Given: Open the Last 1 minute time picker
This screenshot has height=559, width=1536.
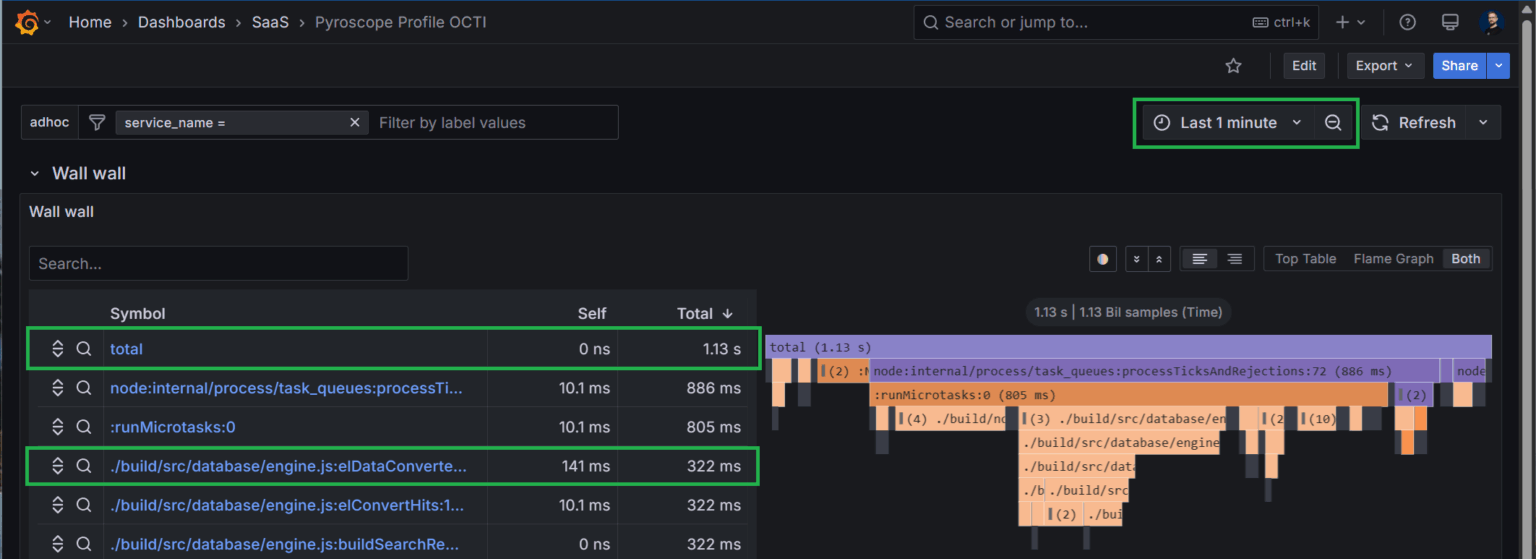Looking at the screenshot, I should pos(1228,123).
